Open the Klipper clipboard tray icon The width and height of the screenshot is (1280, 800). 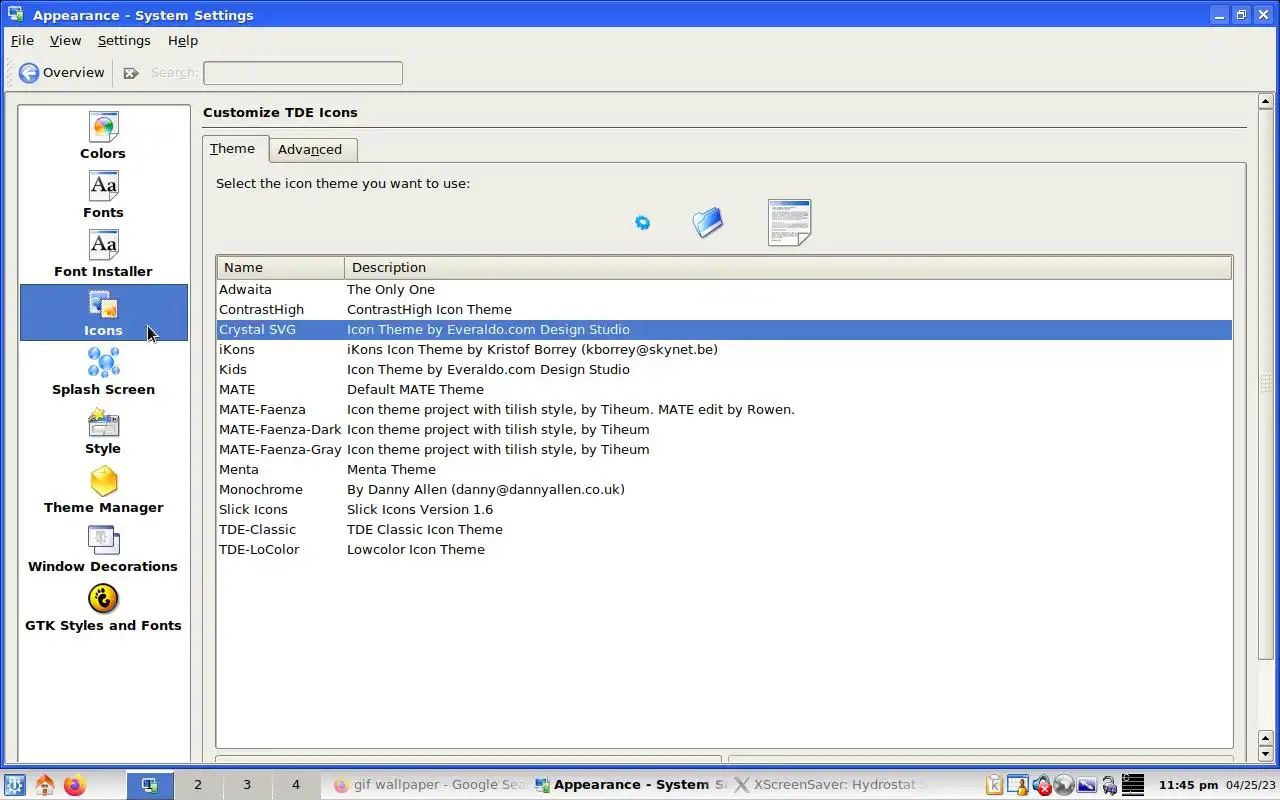click(x=995, y=785)
